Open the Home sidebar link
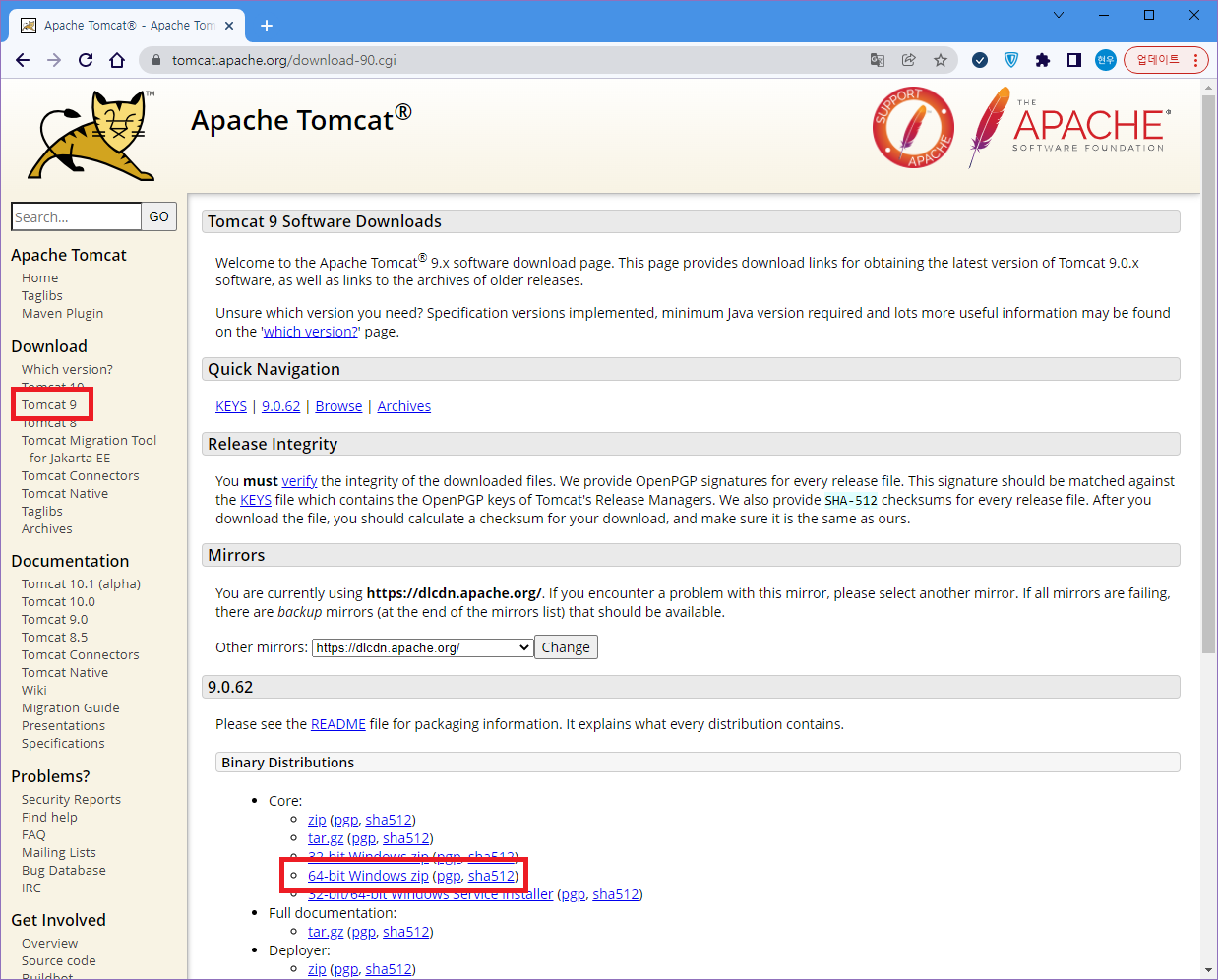Viewport: 1218px width, 980px height. [40, 277]
